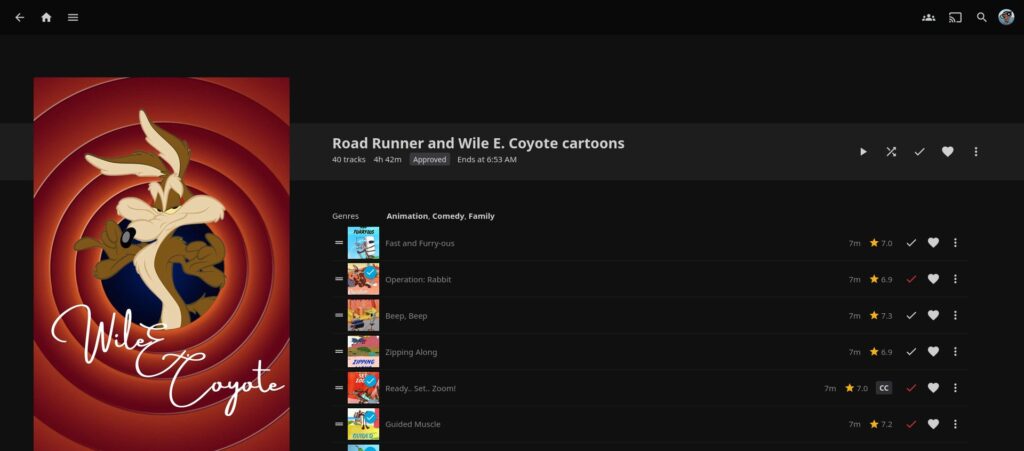The image size is (1024, 451).
Task: Open more options for Operation: Rabbit
Action: point(955,279)
